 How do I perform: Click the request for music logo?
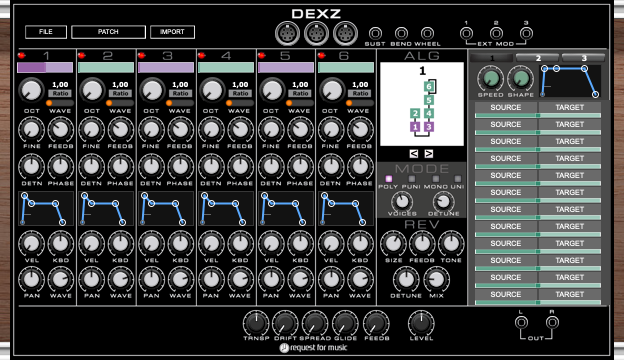pos(313,348)
